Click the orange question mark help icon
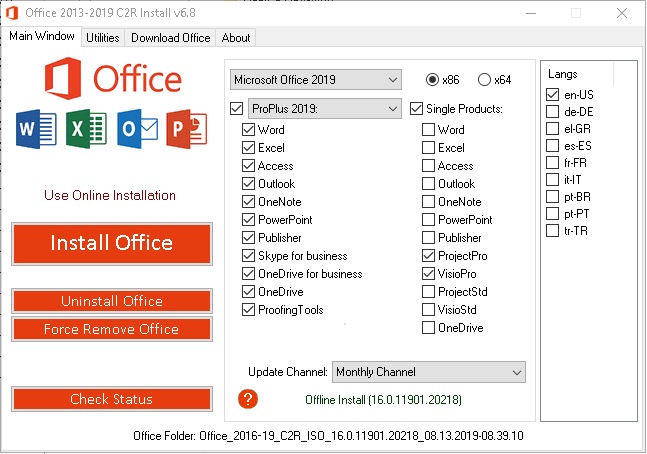The height and width of the screenshot is (454, 647). [x=248, y=399]
